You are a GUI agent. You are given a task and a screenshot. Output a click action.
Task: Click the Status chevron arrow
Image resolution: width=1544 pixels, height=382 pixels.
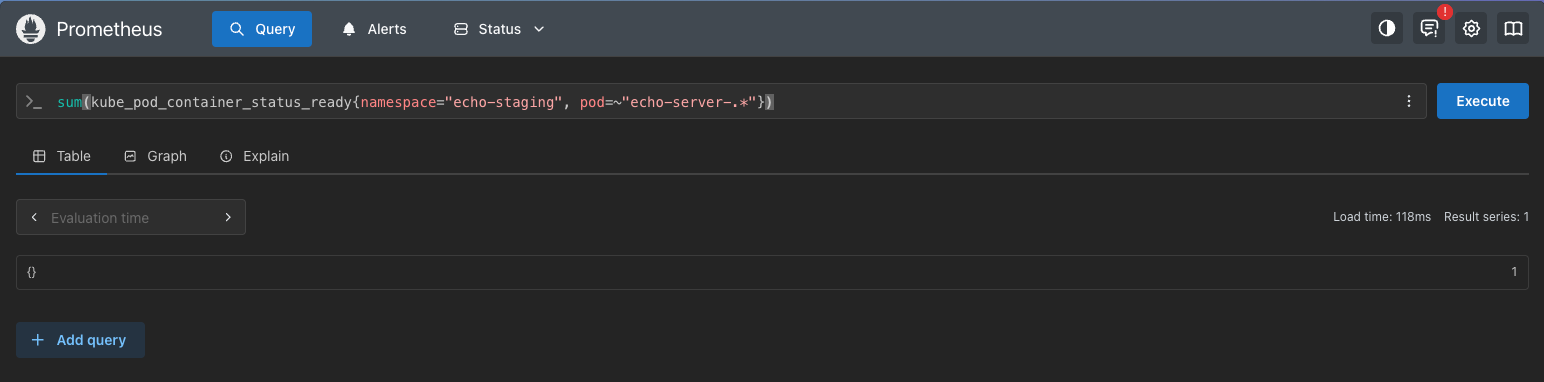pos(539,29)
